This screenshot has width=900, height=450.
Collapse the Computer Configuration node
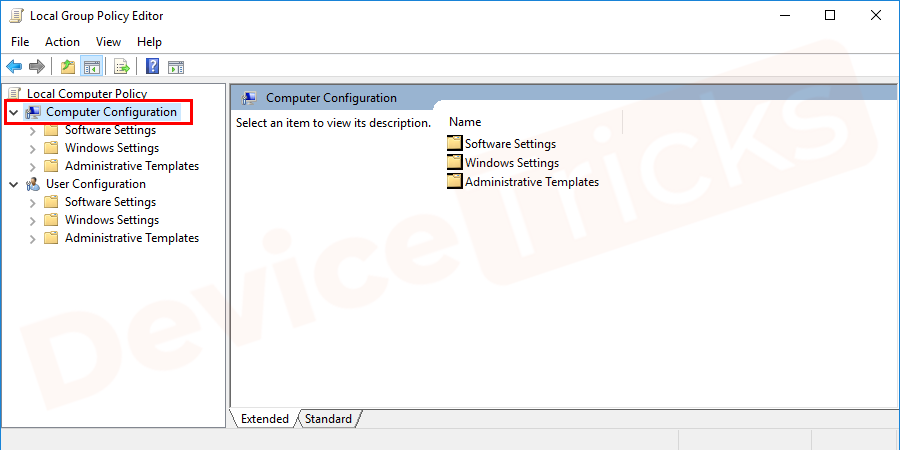[x=14, y=112]
